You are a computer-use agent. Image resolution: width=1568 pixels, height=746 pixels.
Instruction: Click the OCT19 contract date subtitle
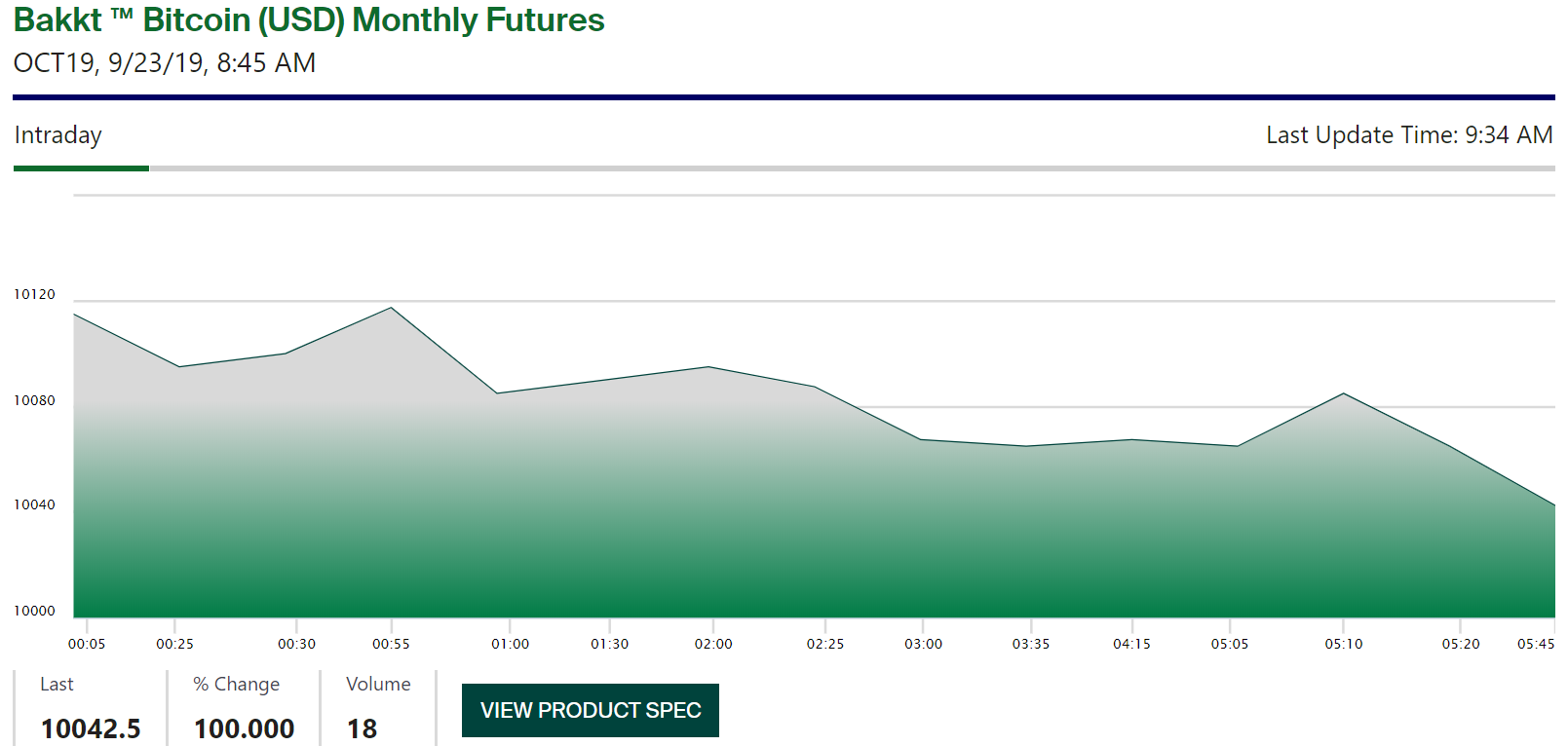click(164, 63)
